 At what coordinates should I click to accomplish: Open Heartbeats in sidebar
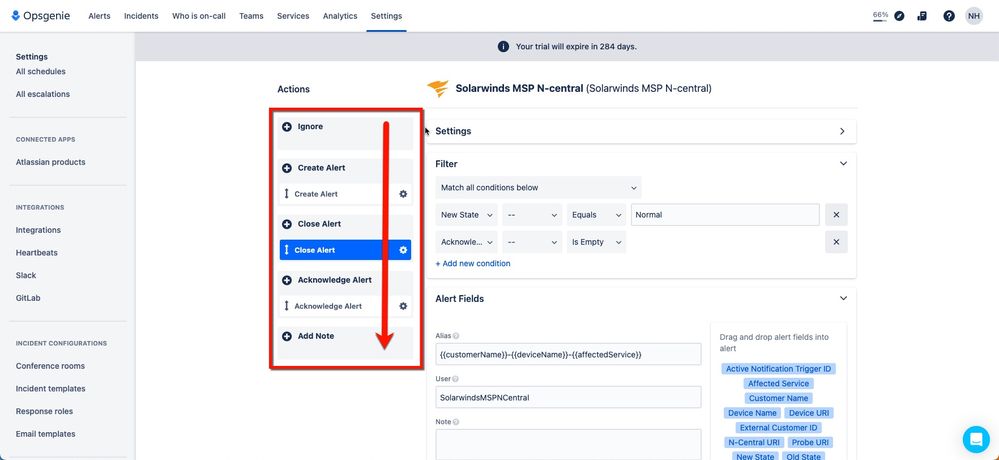point(36,253)
